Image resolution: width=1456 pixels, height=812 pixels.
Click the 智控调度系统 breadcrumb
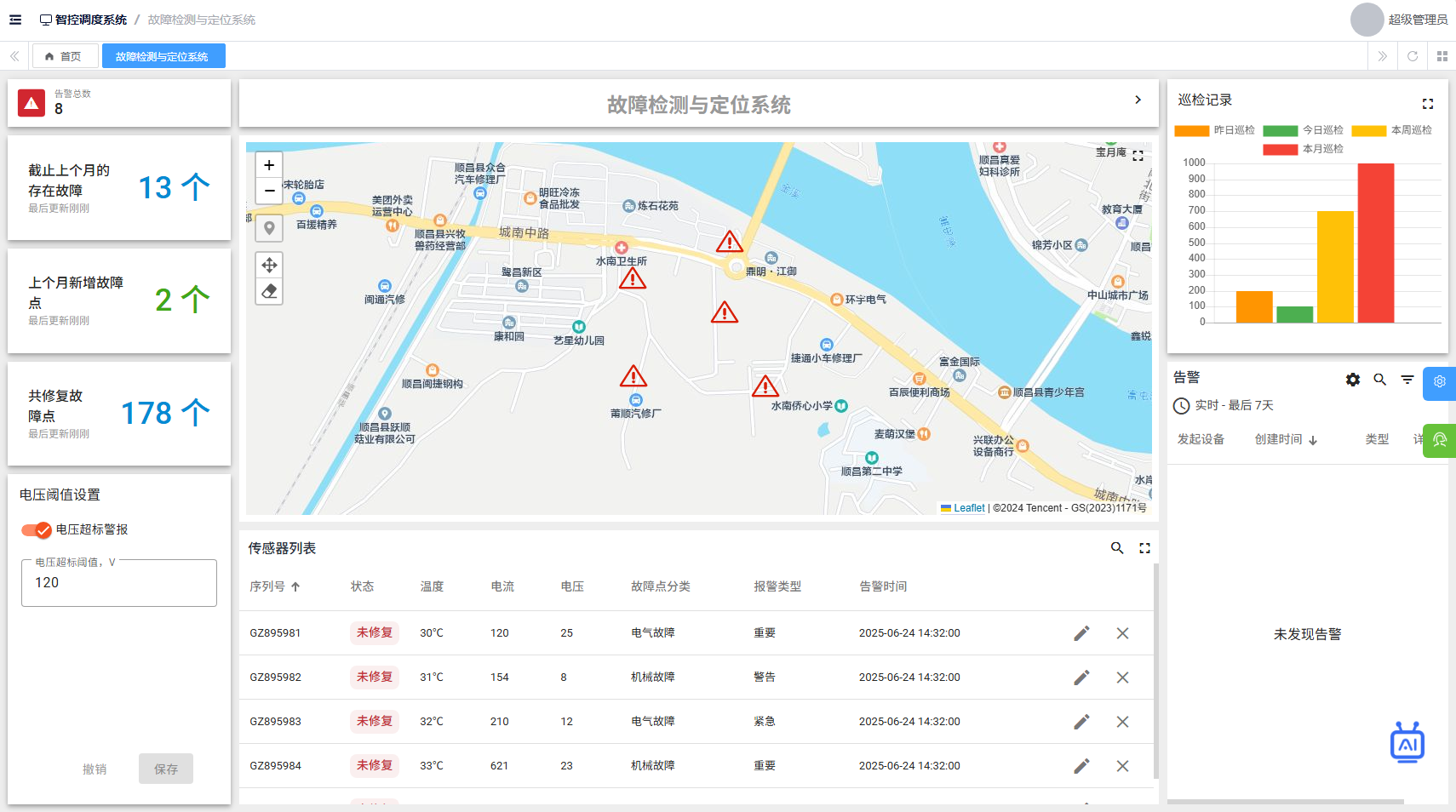(83, 20)
